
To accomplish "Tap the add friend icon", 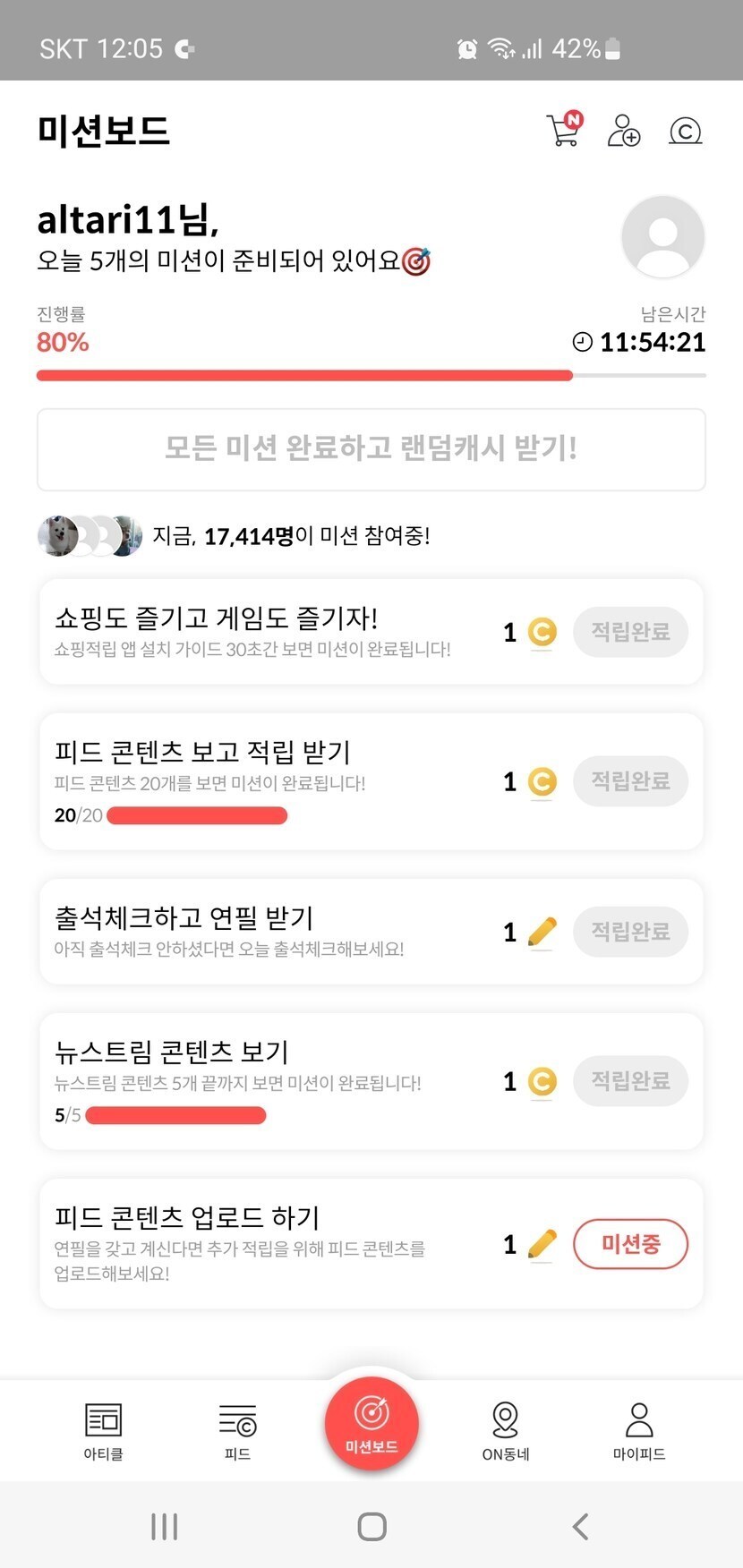I will point(623,131).
